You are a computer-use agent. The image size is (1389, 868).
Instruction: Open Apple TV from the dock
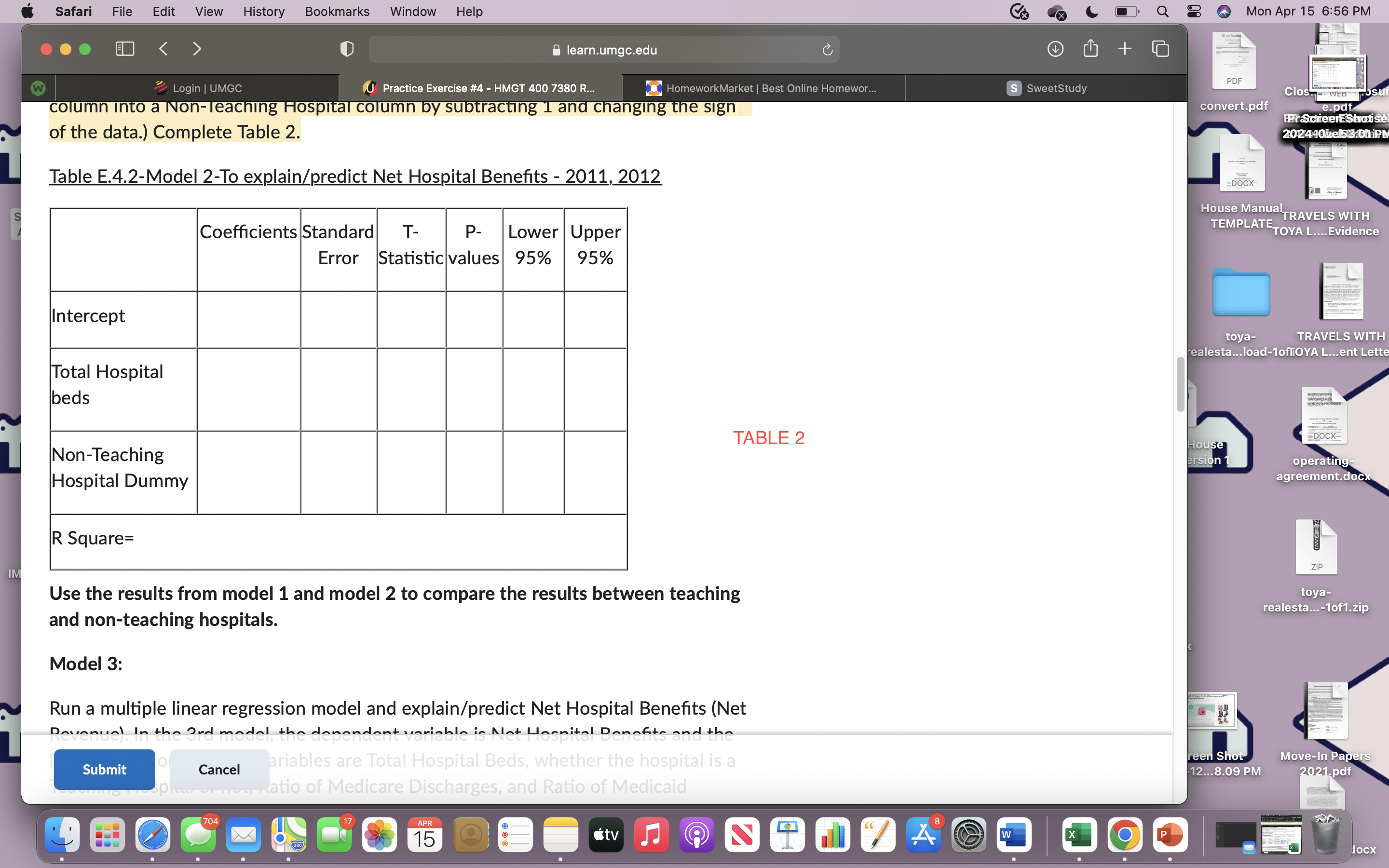point(606,835)
